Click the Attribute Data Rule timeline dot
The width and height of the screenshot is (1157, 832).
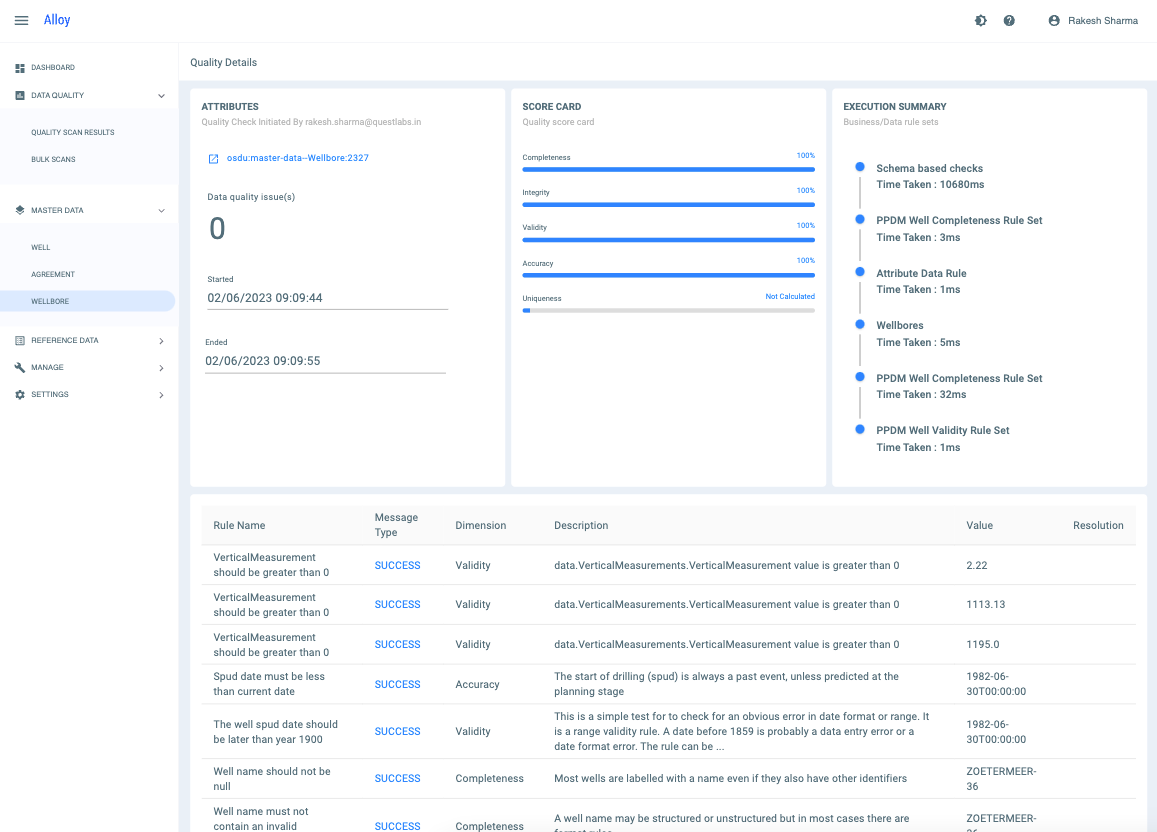coord(860,271)
